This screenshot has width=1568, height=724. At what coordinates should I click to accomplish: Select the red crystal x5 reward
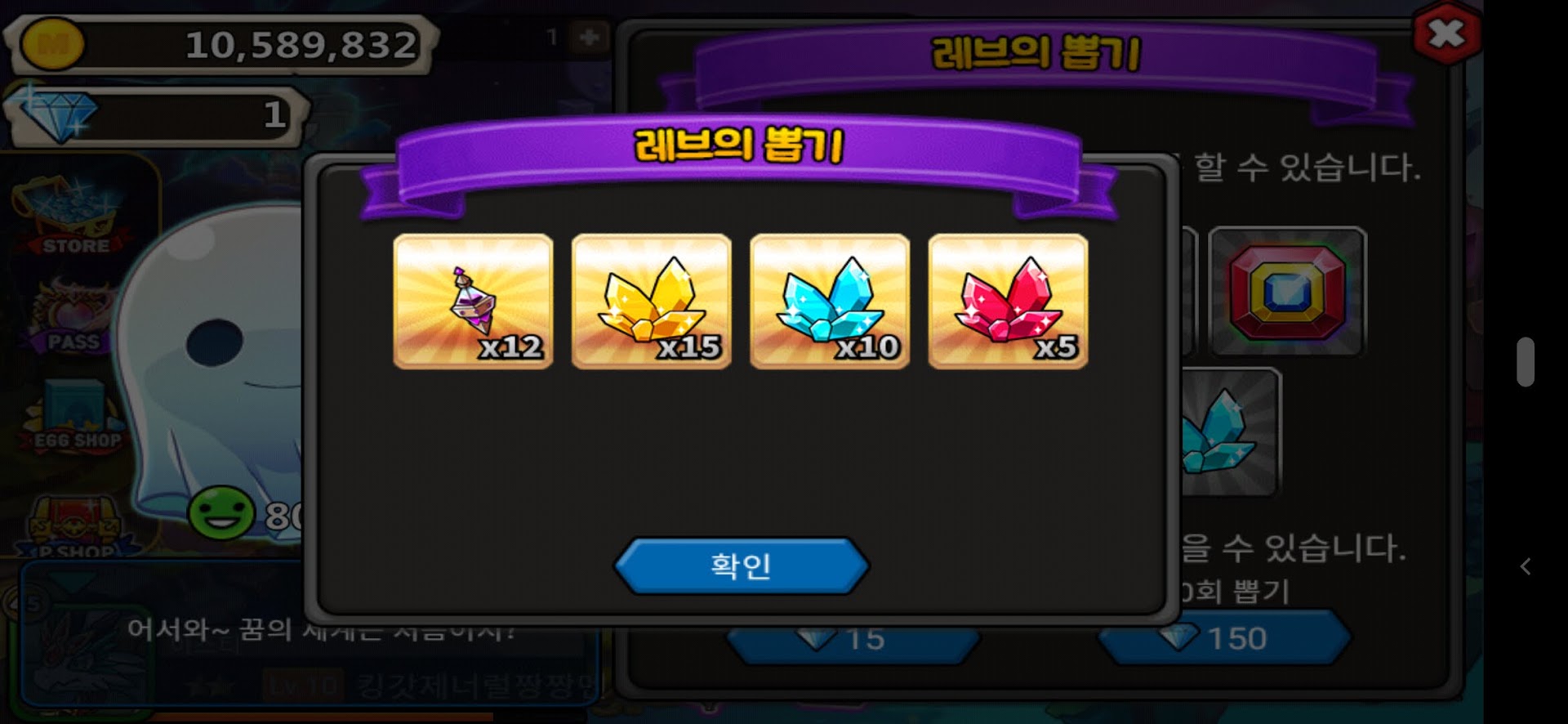(1008, 302)
